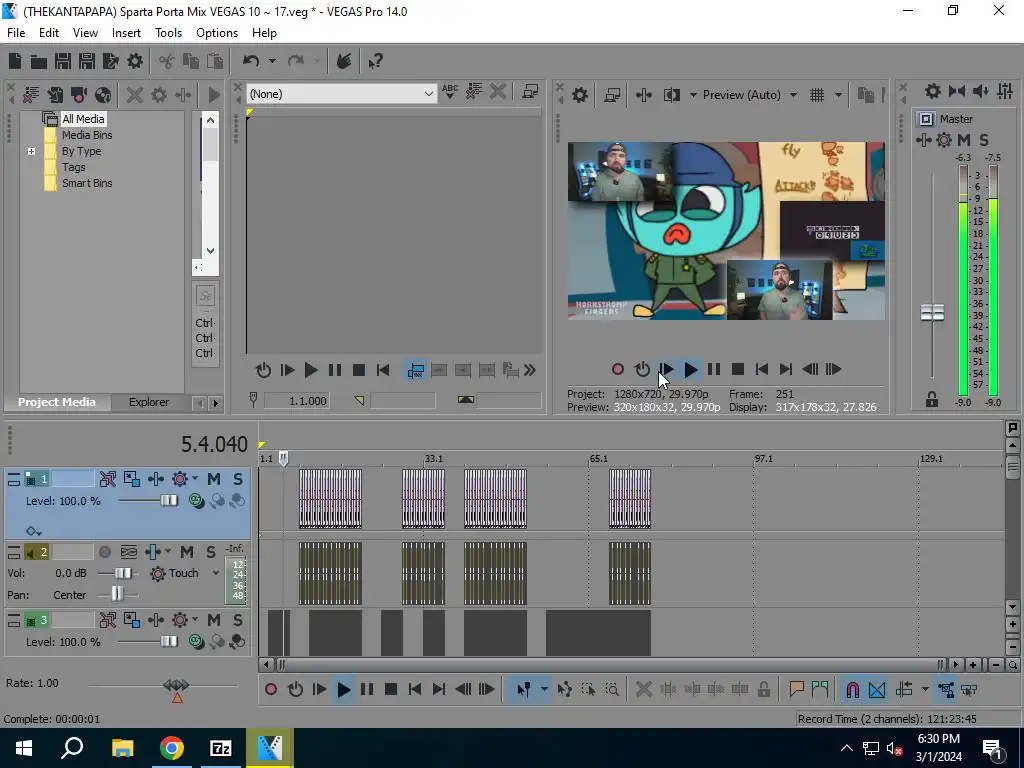Viewport: 1024px width, 768px height.
Task: Click Stop in timeline transport bar
Action: [x=391, y=689]
